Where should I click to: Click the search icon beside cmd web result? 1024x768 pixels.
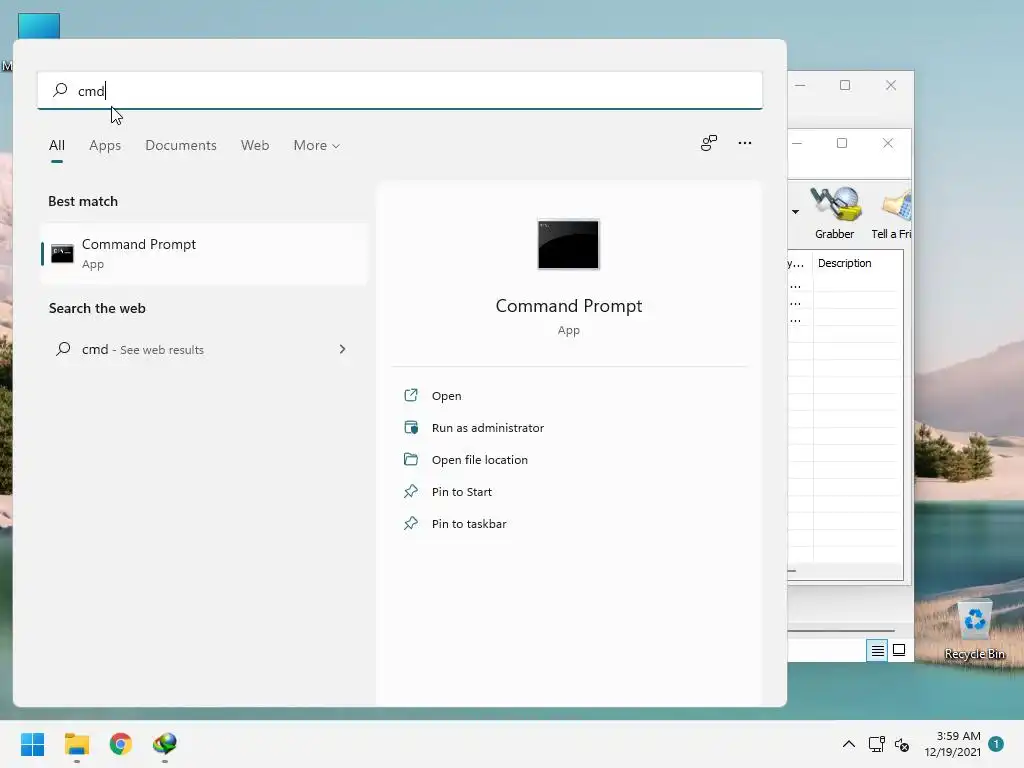click(63, 349)
